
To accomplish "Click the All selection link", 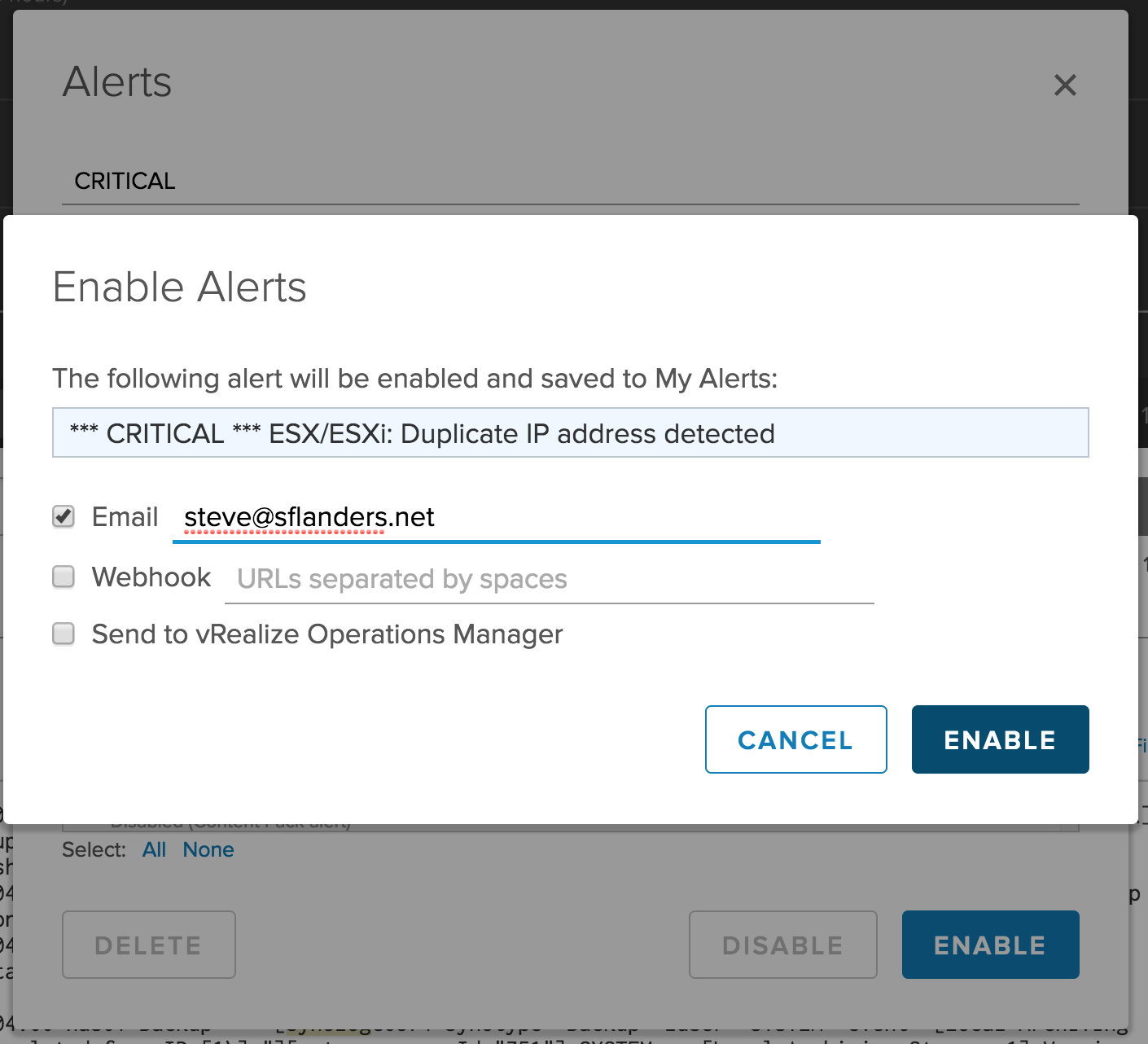I will pyautogui.click(x=154, y=849).
